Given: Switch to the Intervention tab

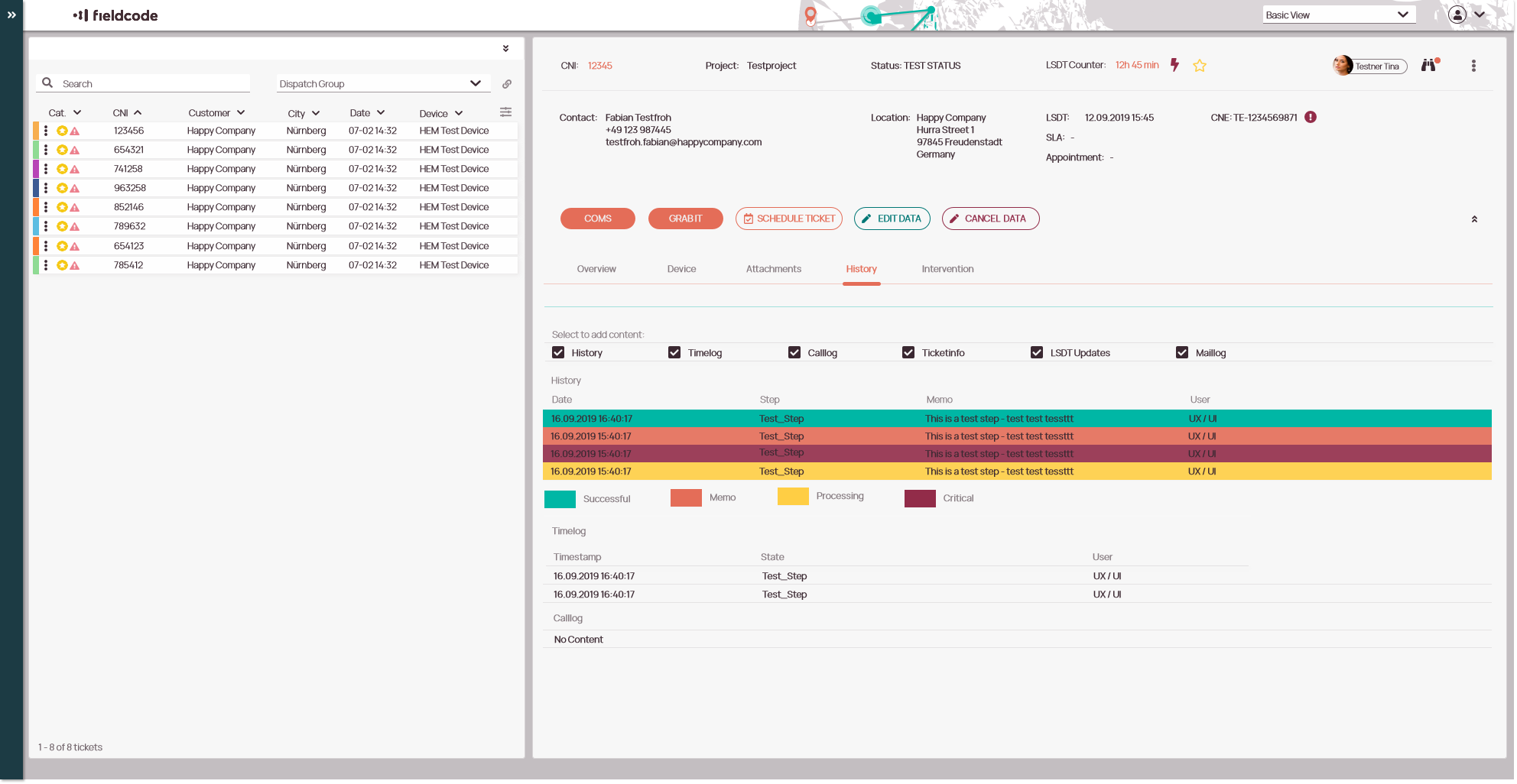Looking at the screenshot, I should click(947, 268).
